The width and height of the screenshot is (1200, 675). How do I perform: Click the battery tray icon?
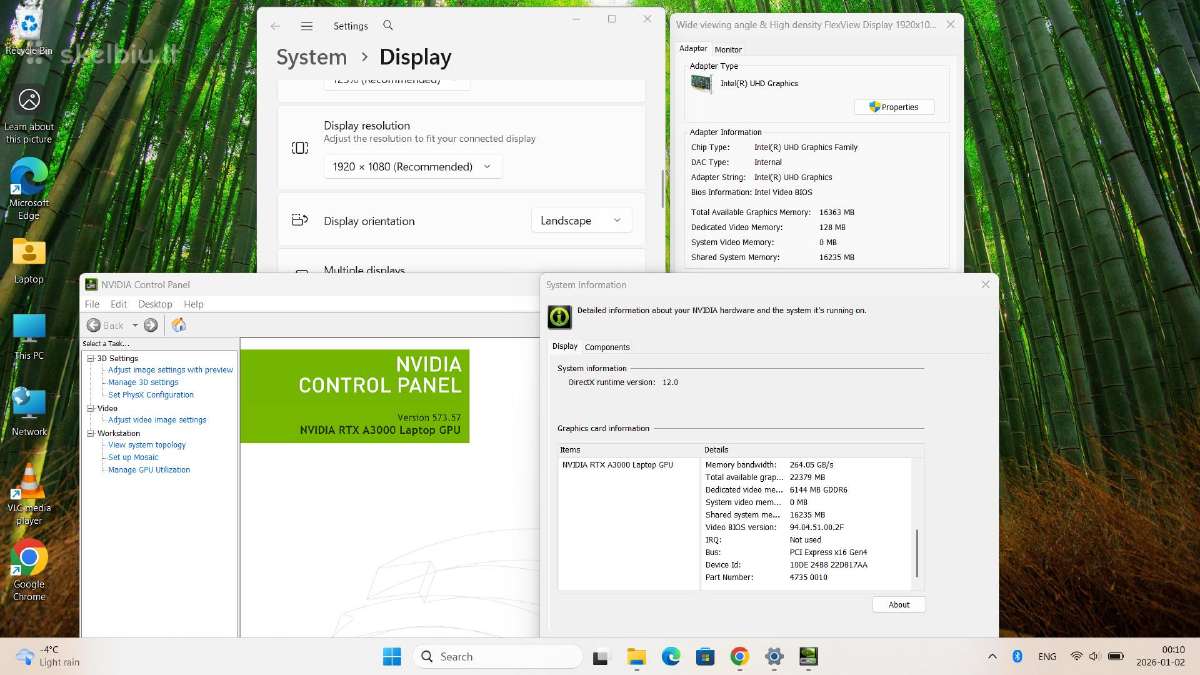pyautogui.click(x=1116, y=656)
